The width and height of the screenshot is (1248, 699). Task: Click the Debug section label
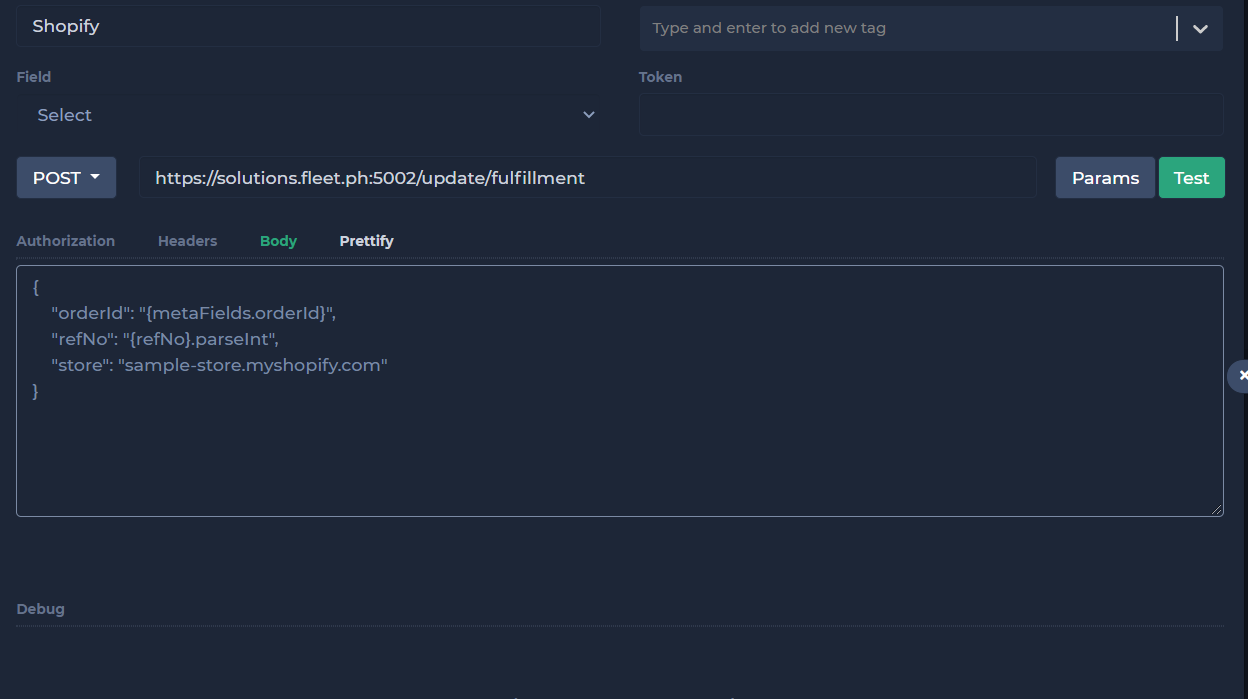41,609
